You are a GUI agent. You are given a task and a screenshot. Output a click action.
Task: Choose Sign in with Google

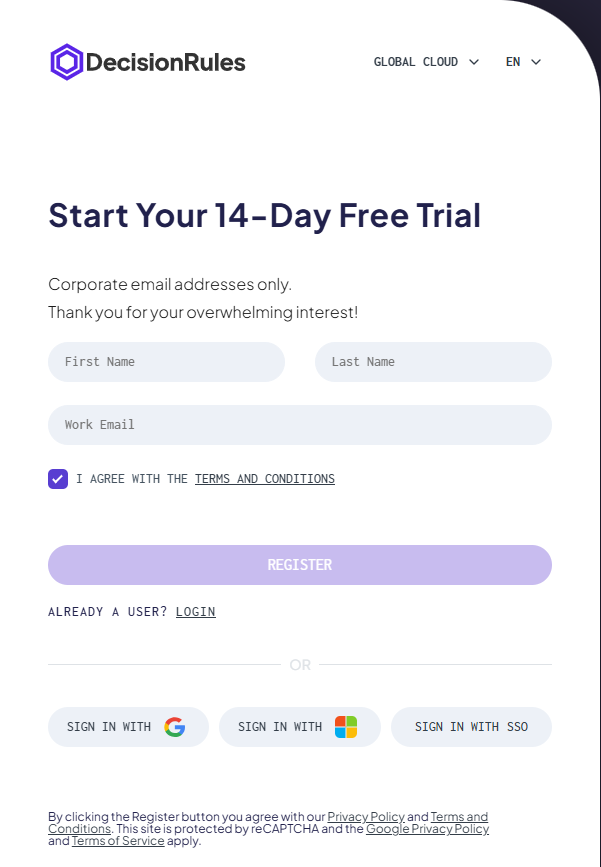coord(128,727)
